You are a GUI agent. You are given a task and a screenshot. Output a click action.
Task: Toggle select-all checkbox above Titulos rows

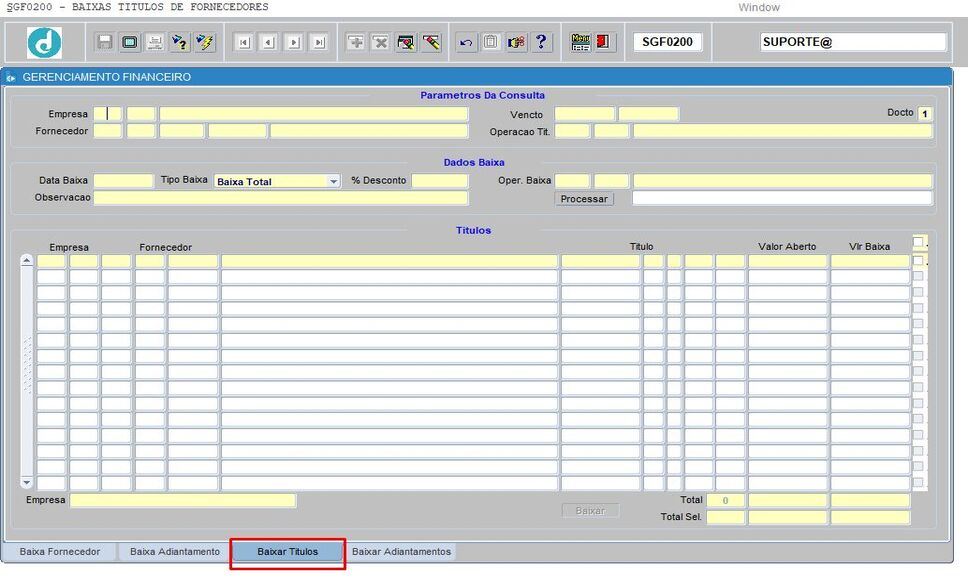click(918, 241)
